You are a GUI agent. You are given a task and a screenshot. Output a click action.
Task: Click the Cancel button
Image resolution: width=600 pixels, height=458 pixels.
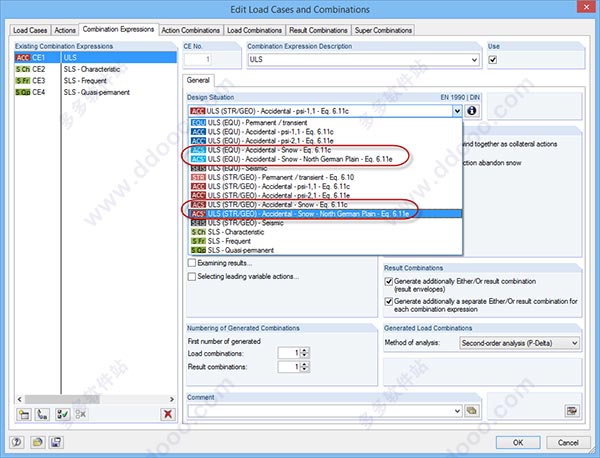[x=568, y=443]
